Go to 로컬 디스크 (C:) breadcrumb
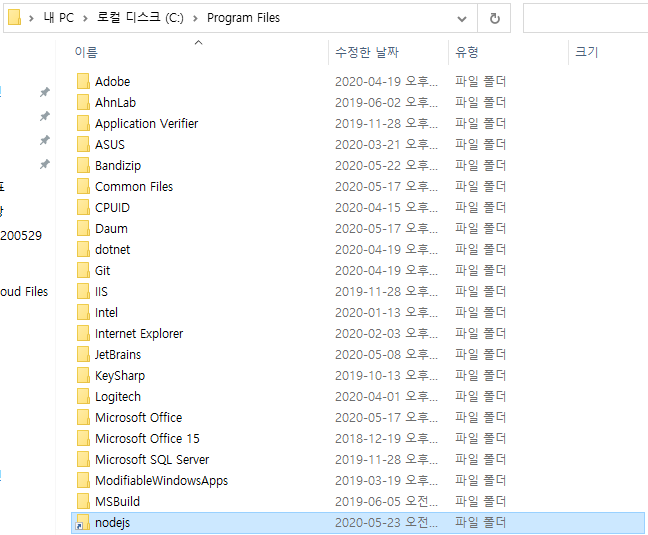Image resolution: width=648 pixels, height=535 pixels. (140, 18)
